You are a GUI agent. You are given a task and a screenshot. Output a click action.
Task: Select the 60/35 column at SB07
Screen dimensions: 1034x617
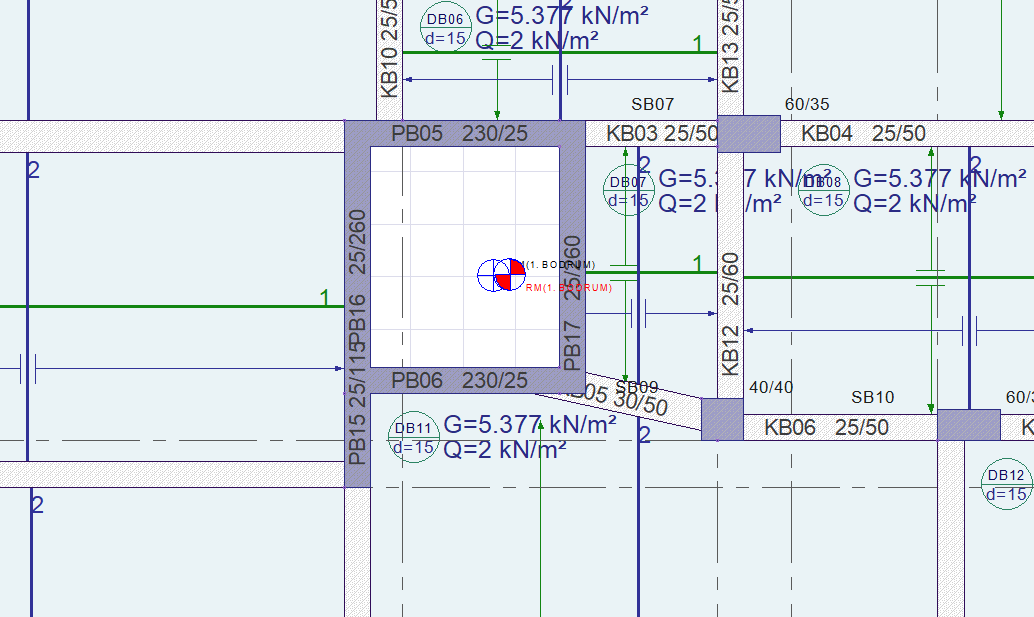click(748, 134)
